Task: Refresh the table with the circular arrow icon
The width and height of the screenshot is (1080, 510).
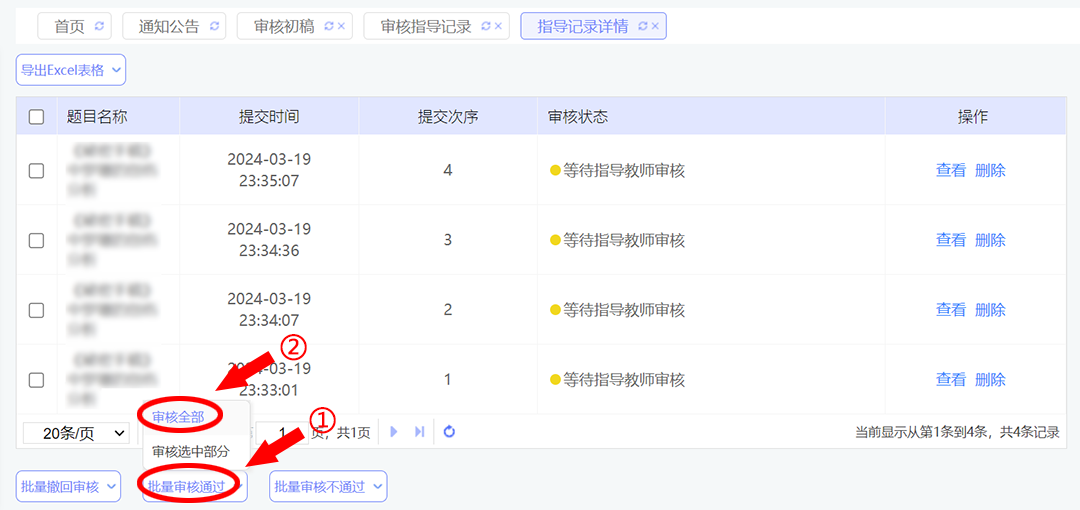Action: click(449, 432)
